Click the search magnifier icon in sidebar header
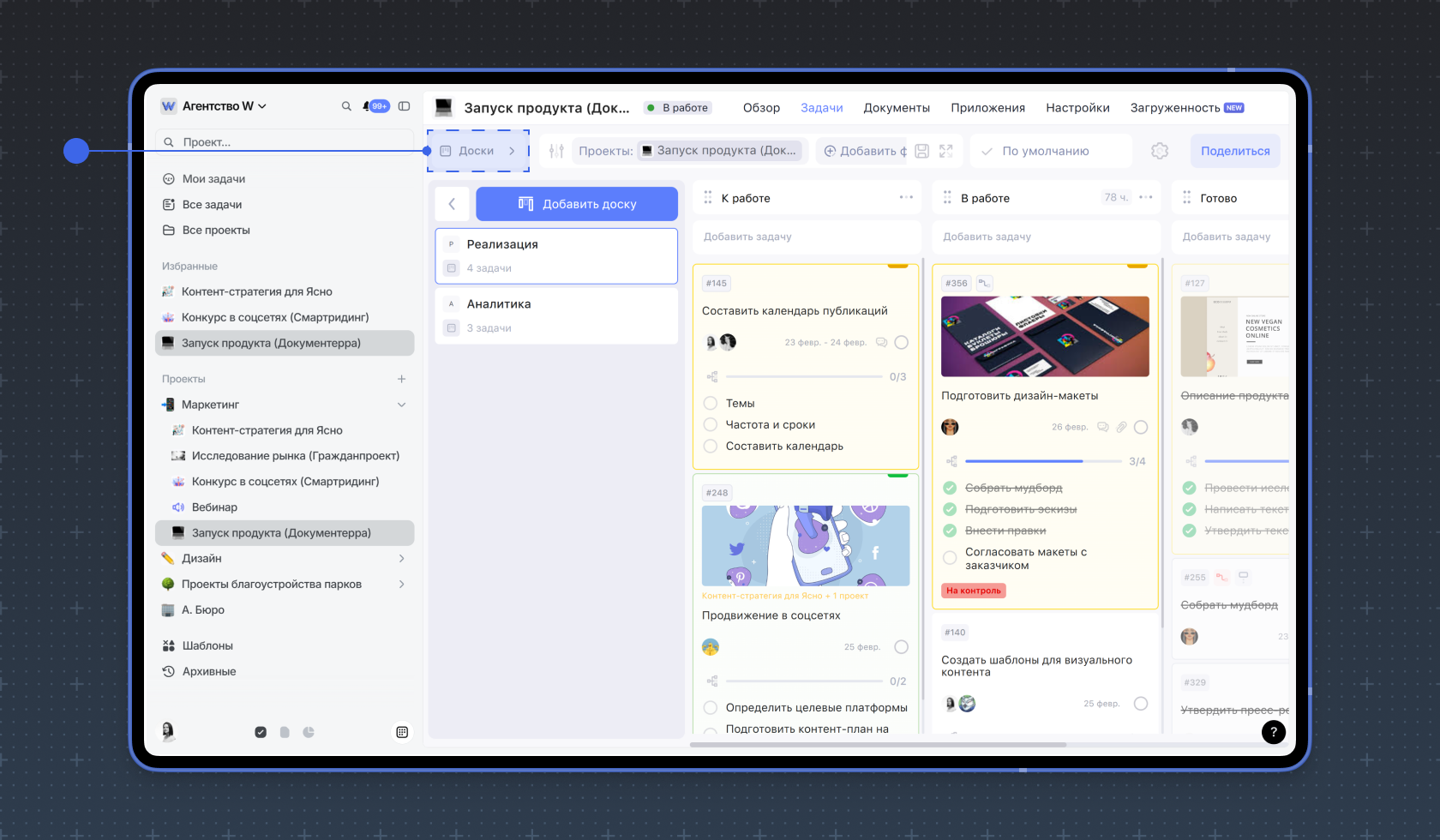Image resolution: width=1440 pixels, height=840 pixels. pyautogui.click(x=346, y=106)
